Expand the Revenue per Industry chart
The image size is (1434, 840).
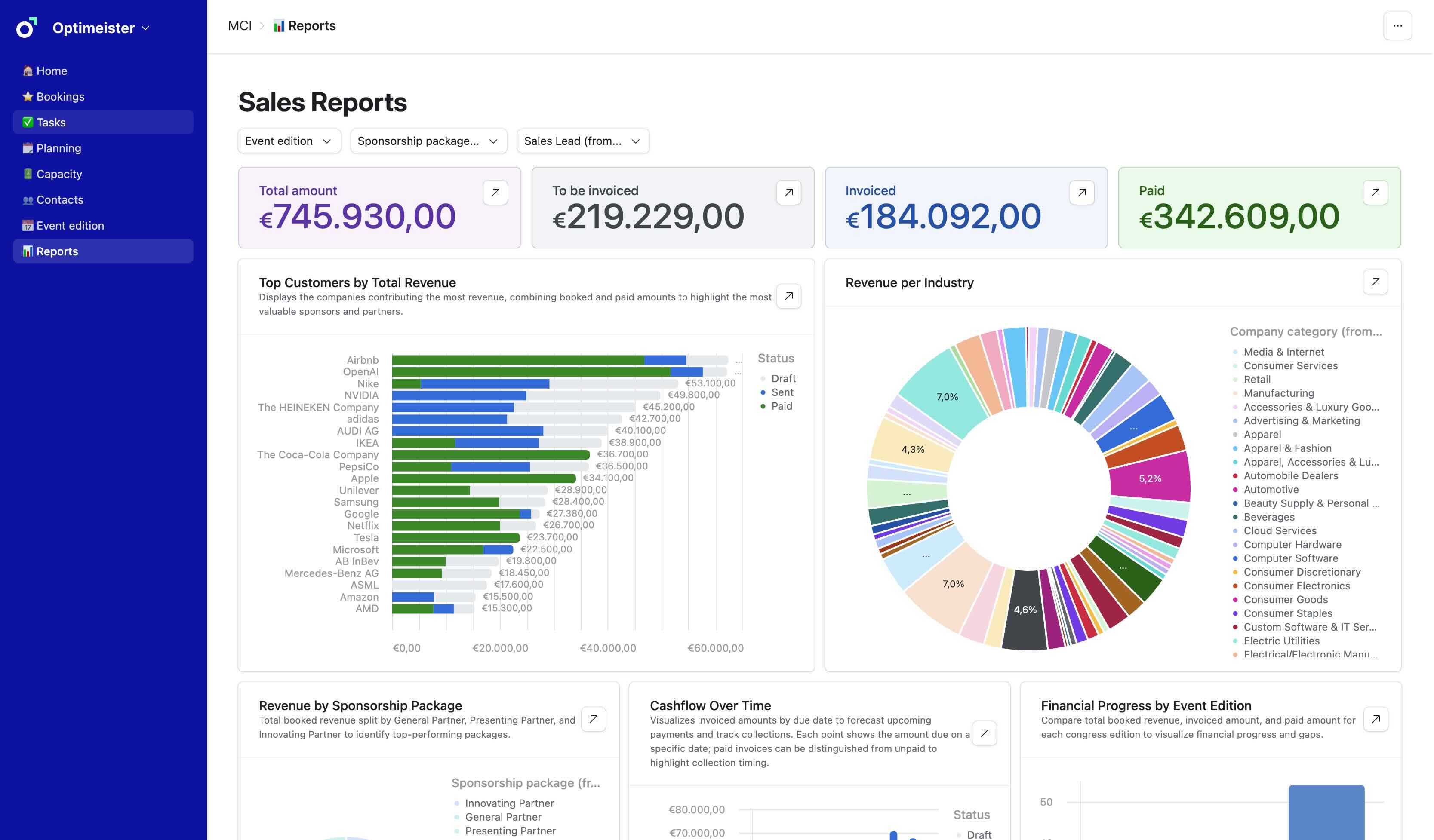click(x=1375, y=282)
